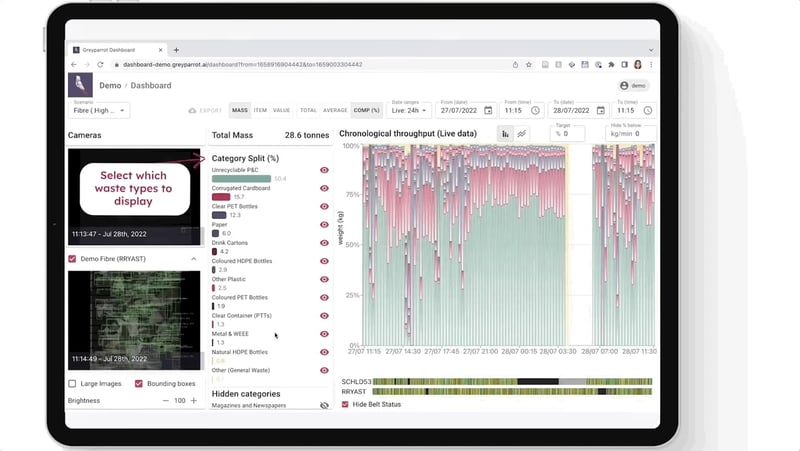
Task: Open the To date calendar icon
Action: click(x=601, y=110)
